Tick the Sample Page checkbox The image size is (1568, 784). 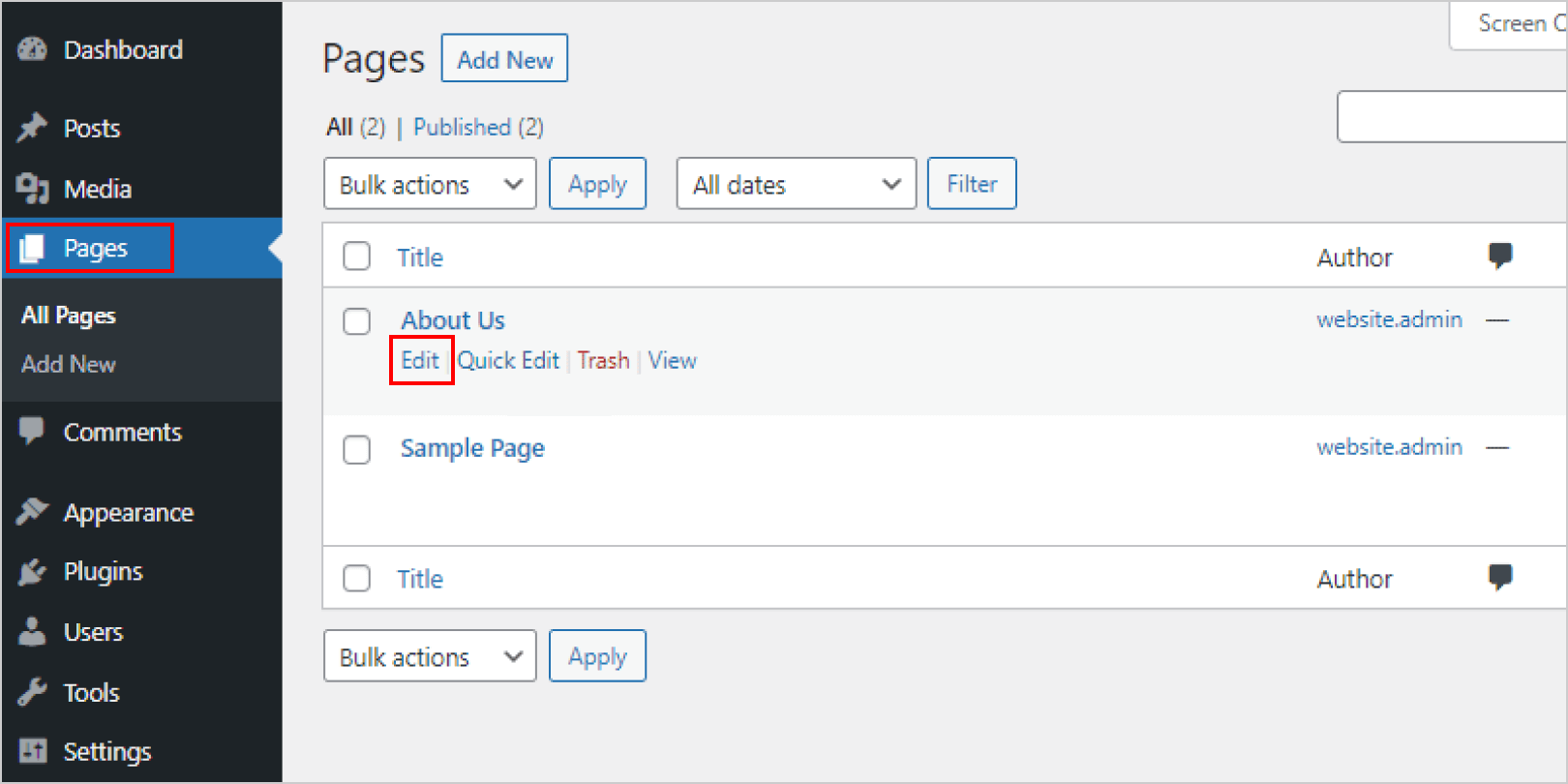357,449
